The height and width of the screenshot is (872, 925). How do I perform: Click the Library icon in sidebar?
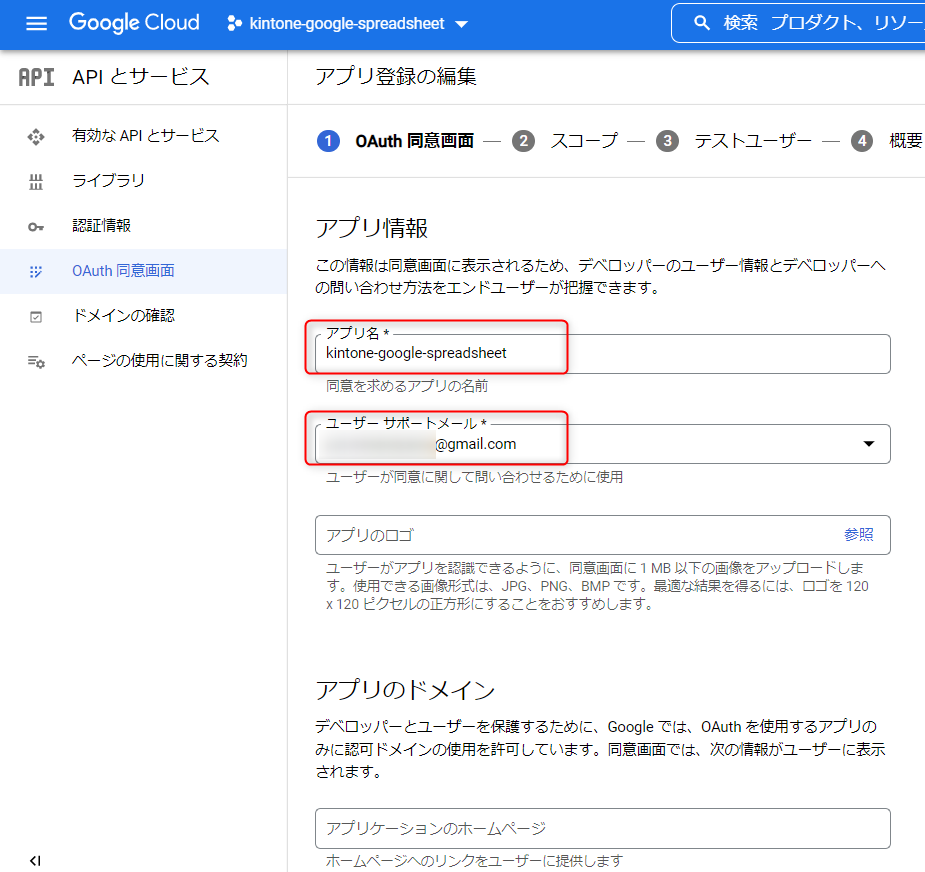pyautogui.click(x=36, y=181)
